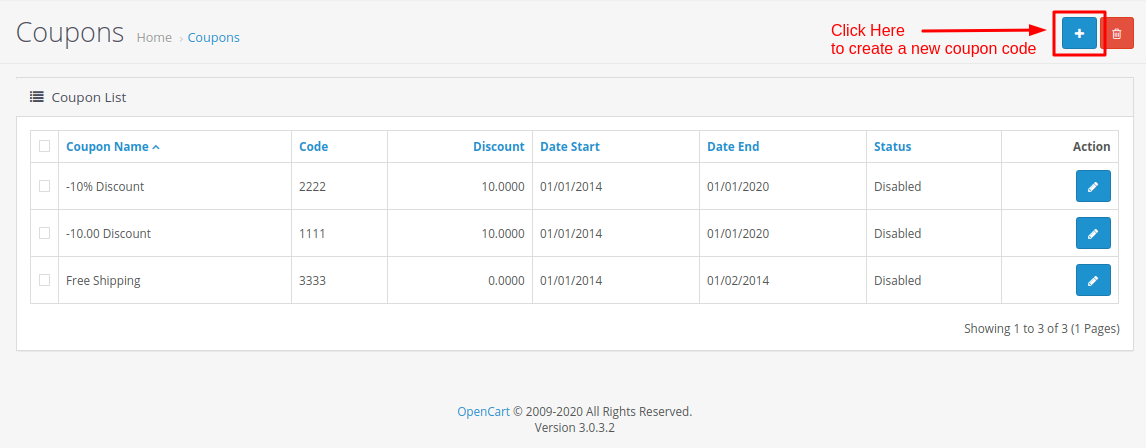Click the Free Shipping row's 'Disabled' status

coord(898,281)
